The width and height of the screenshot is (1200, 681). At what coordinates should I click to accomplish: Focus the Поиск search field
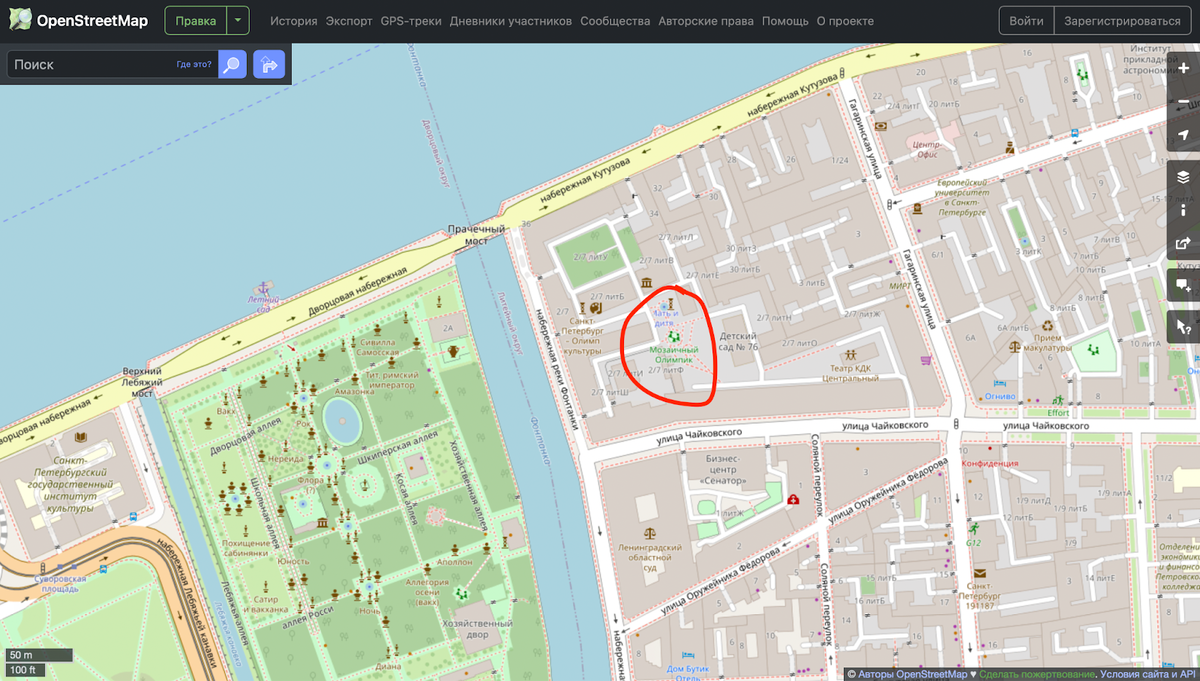coord(112,65)
